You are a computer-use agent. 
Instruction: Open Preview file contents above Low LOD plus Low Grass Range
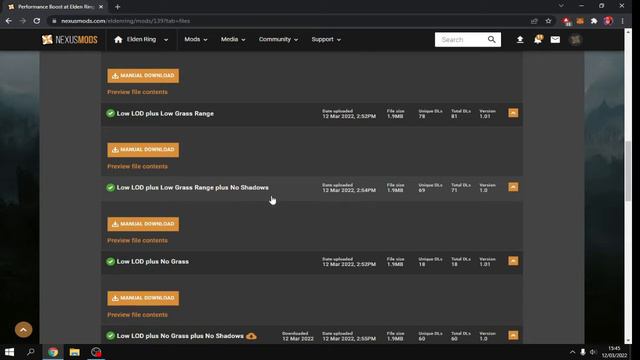(137, 92)
